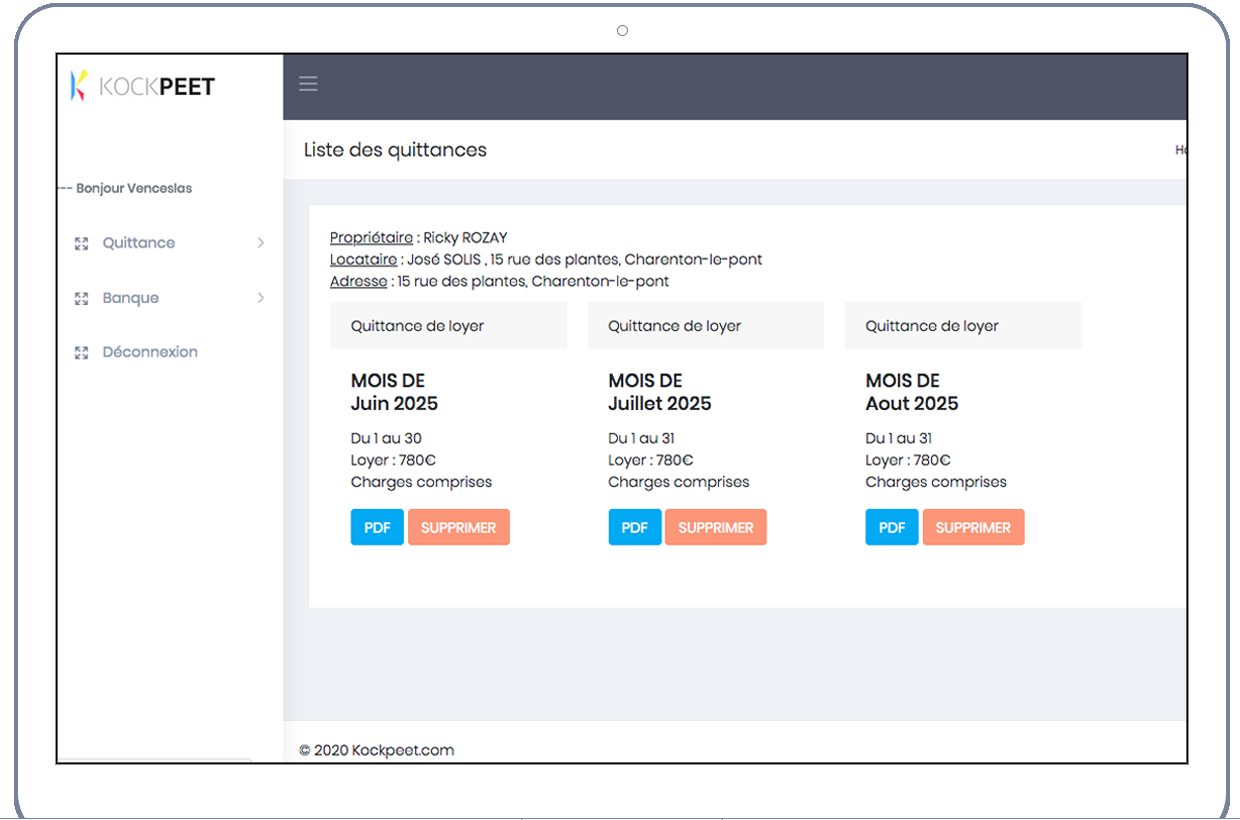The width and height of the screenshot is (1240, 820).
Task: Click 'Loyer : 780€' in Juin 2025 card
Action: tap(393, 460)
